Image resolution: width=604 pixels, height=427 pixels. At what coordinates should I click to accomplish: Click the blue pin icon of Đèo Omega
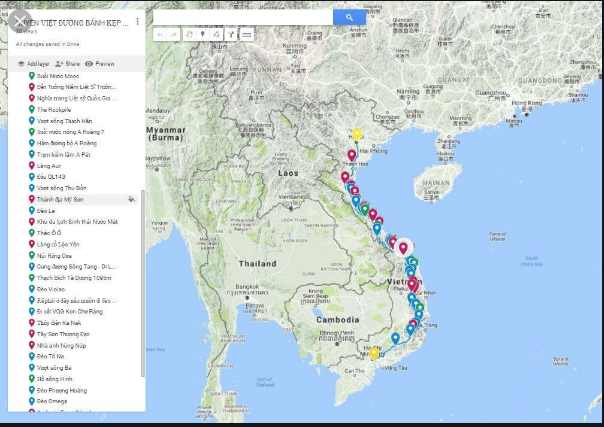(32, 401)
